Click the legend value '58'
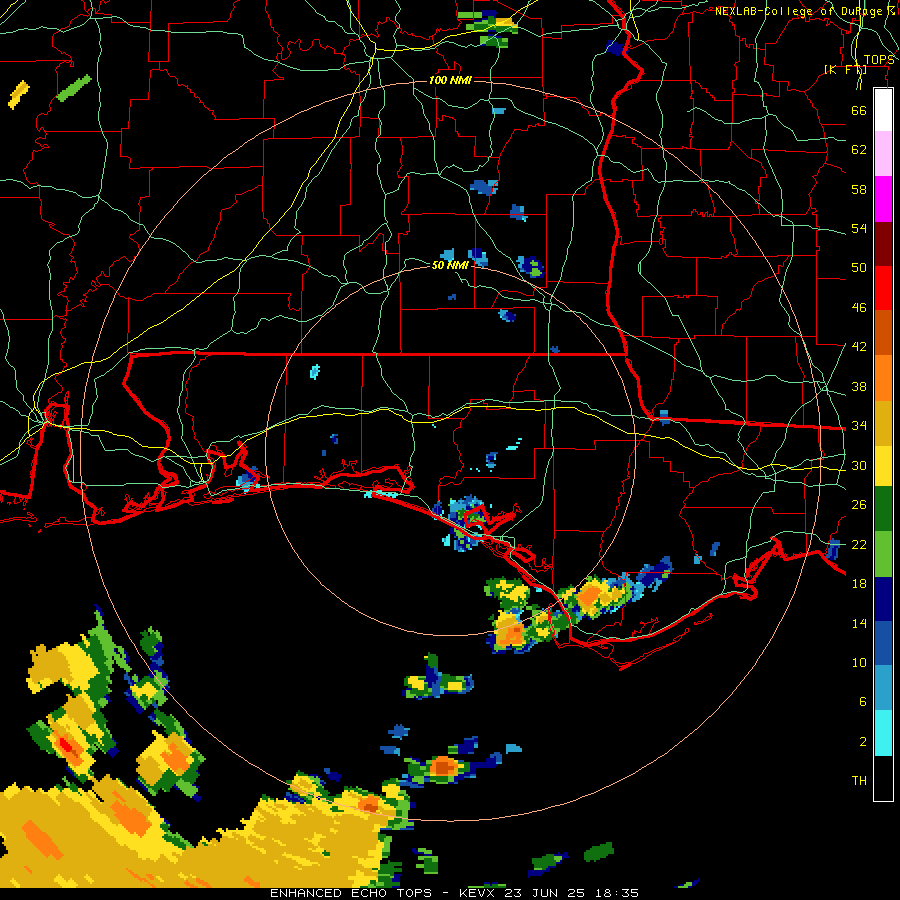The image size is (900, 900). point(859,189)
